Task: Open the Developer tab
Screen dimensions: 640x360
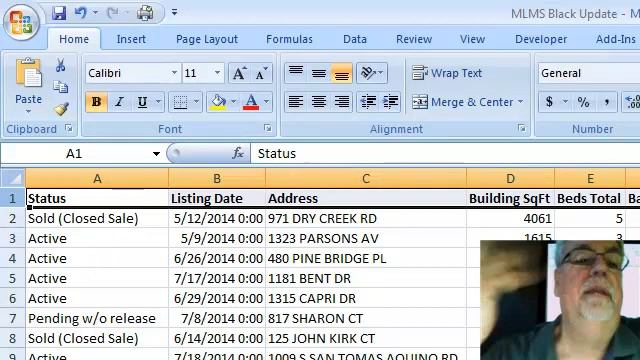Action: click(x=541, y=39)
